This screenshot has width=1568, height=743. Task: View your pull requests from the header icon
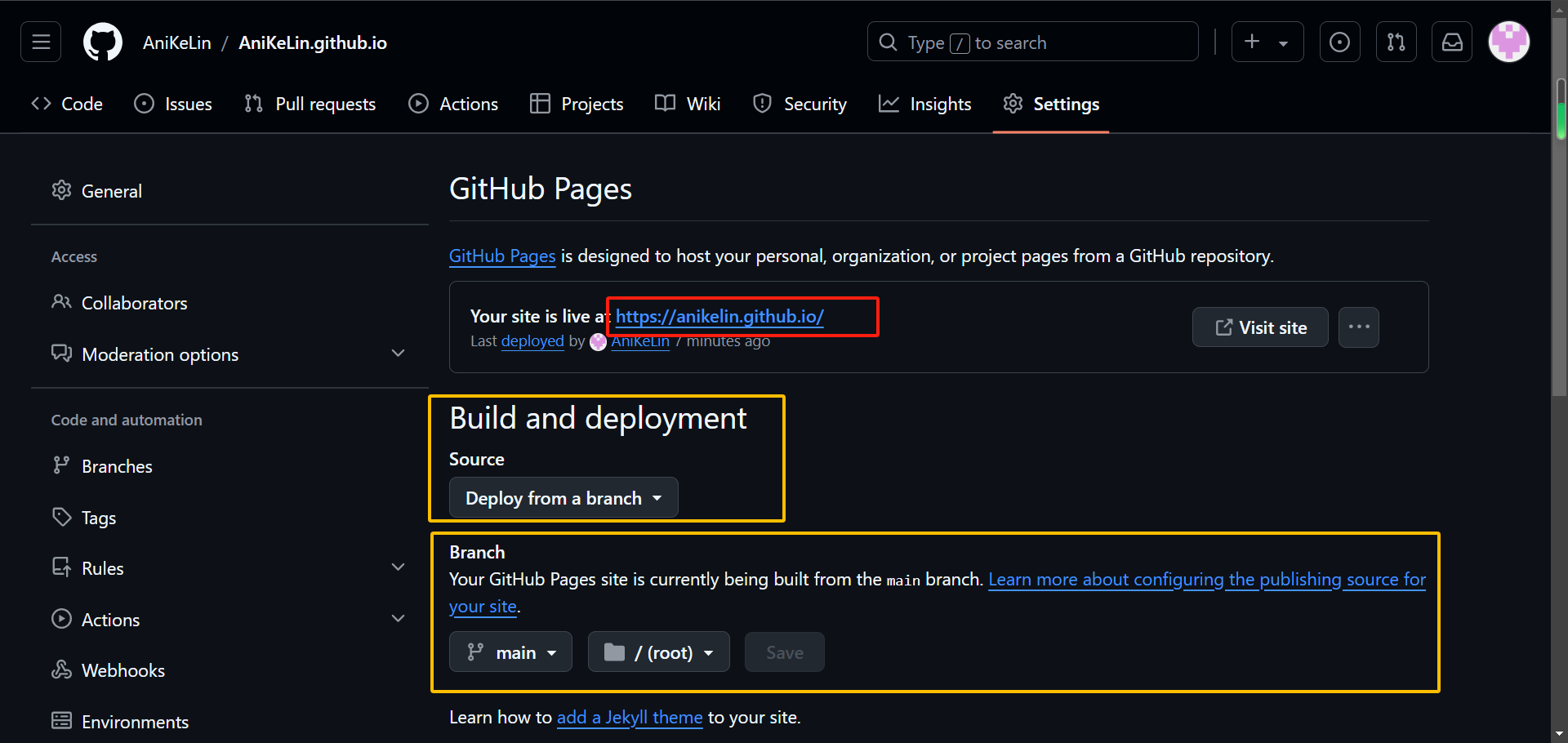(1396, 42)
